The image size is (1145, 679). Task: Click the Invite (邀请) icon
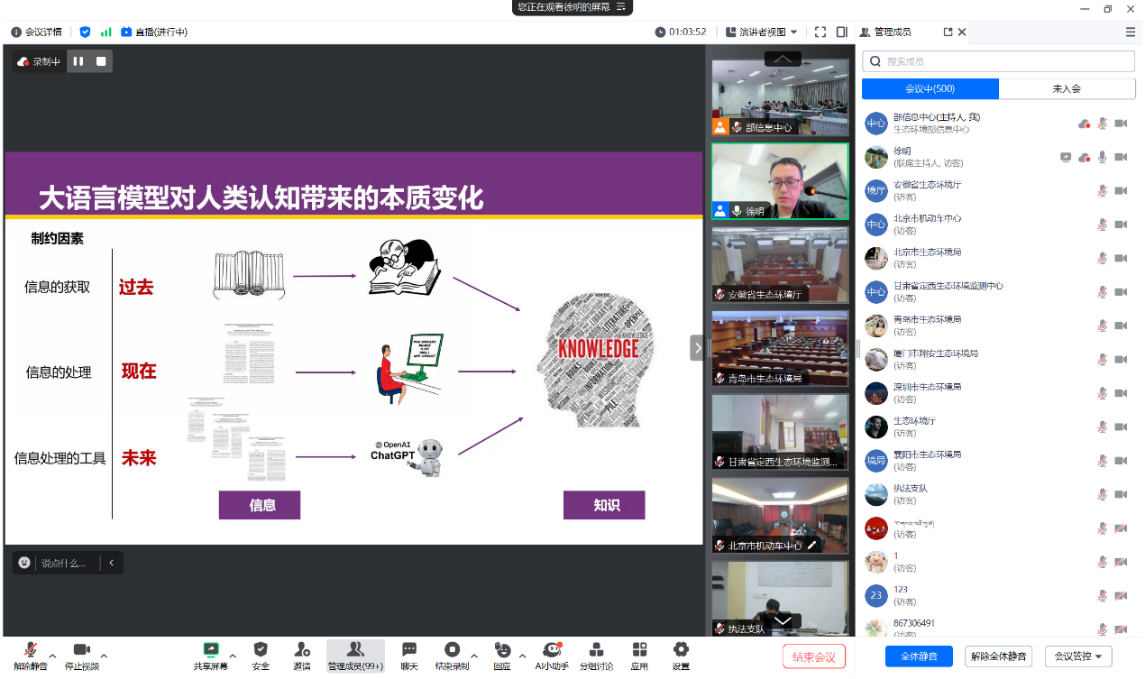pos(301,651)
